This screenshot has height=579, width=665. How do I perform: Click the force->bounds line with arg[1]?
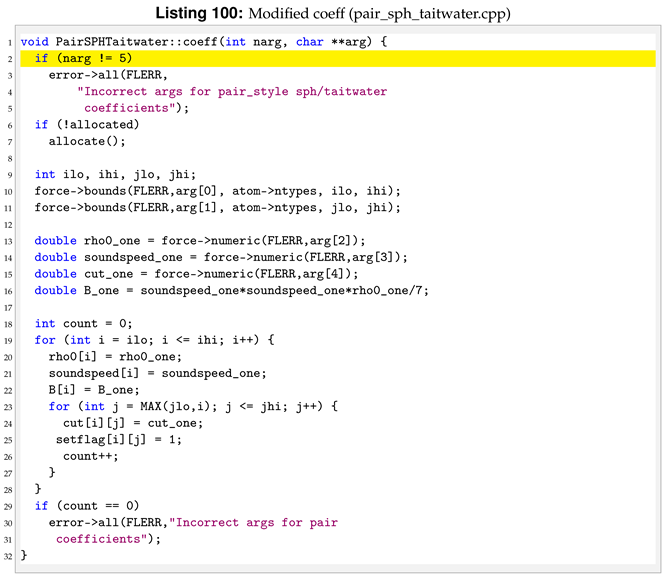point(218,207)
